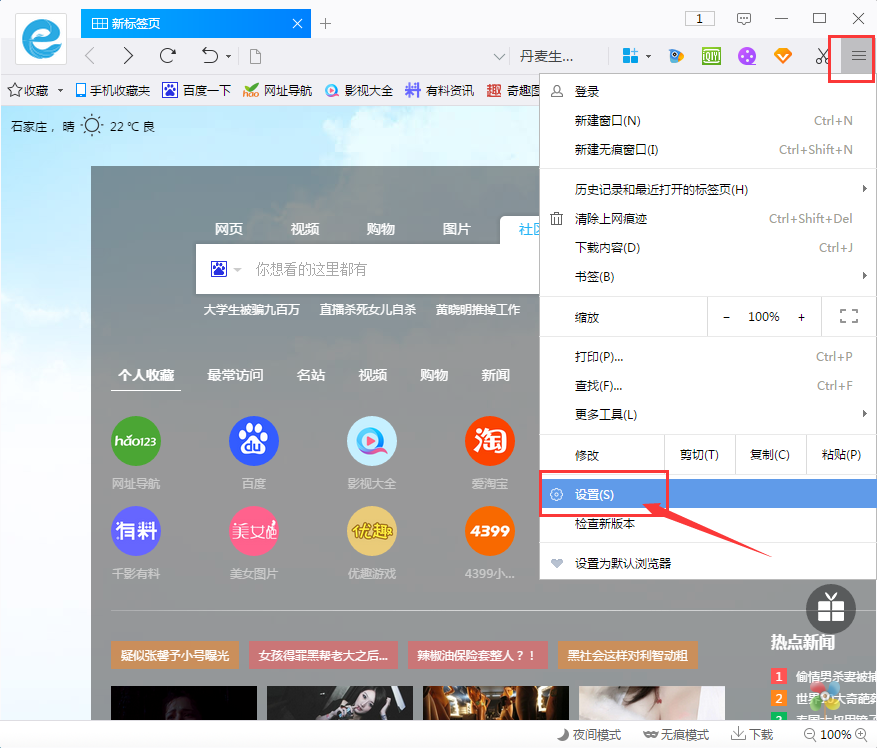This screenshot has height=748, width=877.
Task: Open downloads from the bottom status bar
Action: tap(751, 734)
